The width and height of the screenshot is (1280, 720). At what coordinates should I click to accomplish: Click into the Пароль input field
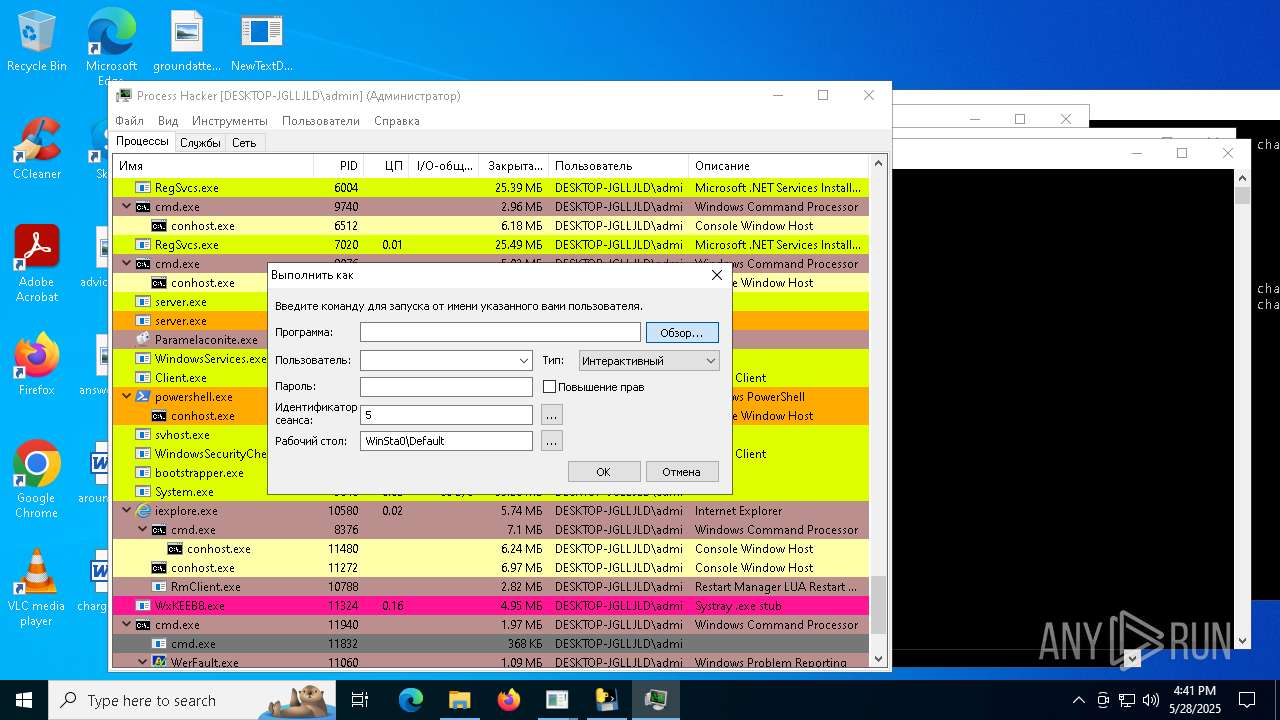(446, 387)
